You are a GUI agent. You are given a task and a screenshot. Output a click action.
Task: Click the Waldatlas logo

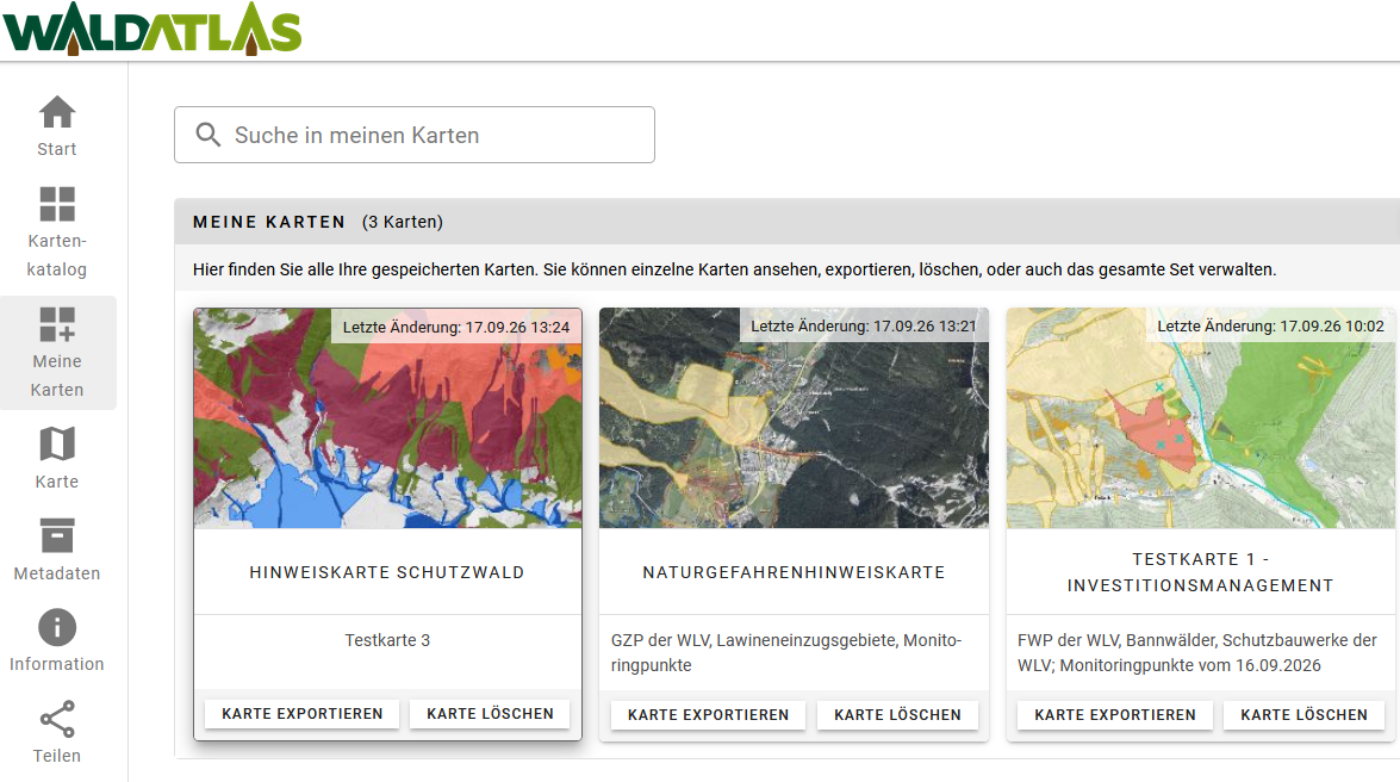(x=152, y=30)
